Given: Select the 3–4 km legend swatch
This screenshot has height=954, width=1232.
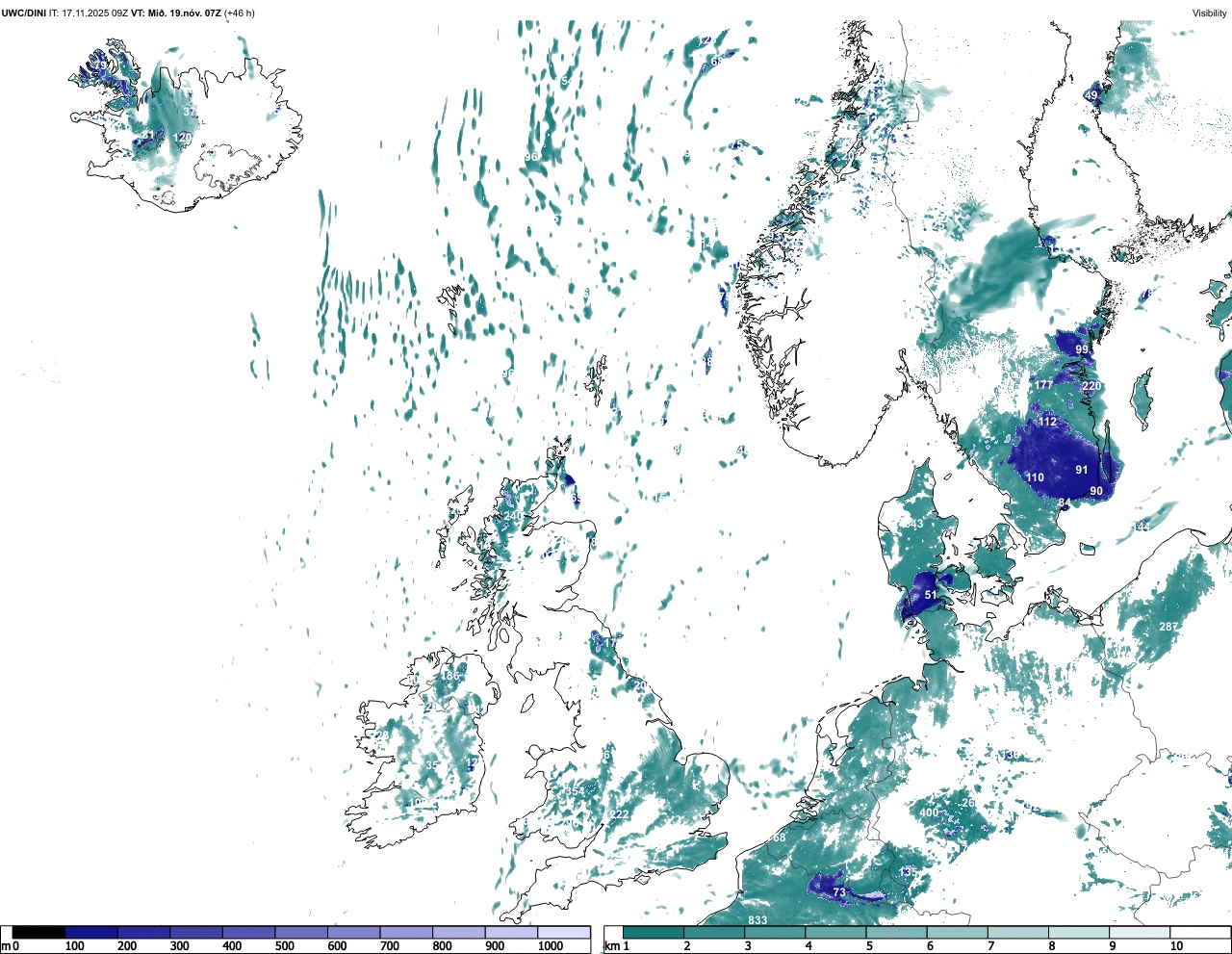Looking at the screenshot, I should (775, 933).
